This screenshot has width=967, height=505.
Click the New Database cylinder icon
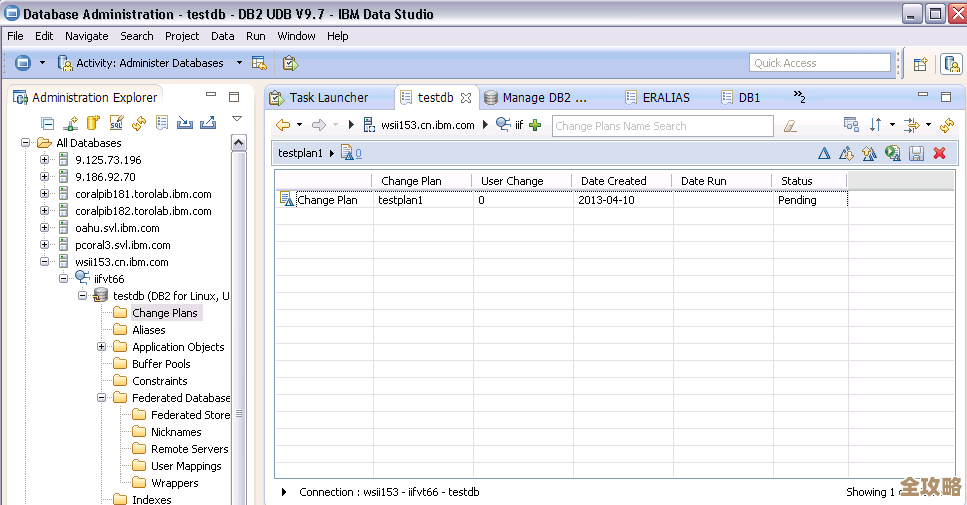tap(93, 123)
